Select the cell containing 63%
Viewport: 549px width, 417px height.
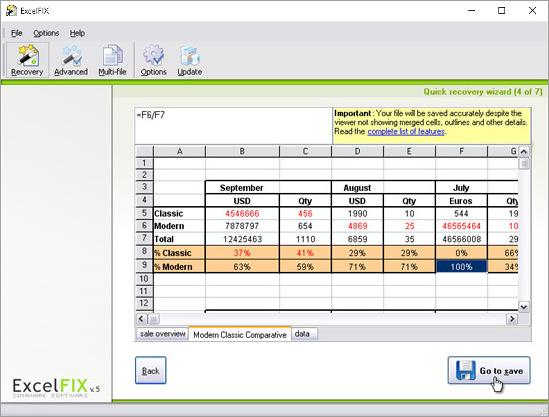pos(242,266)
